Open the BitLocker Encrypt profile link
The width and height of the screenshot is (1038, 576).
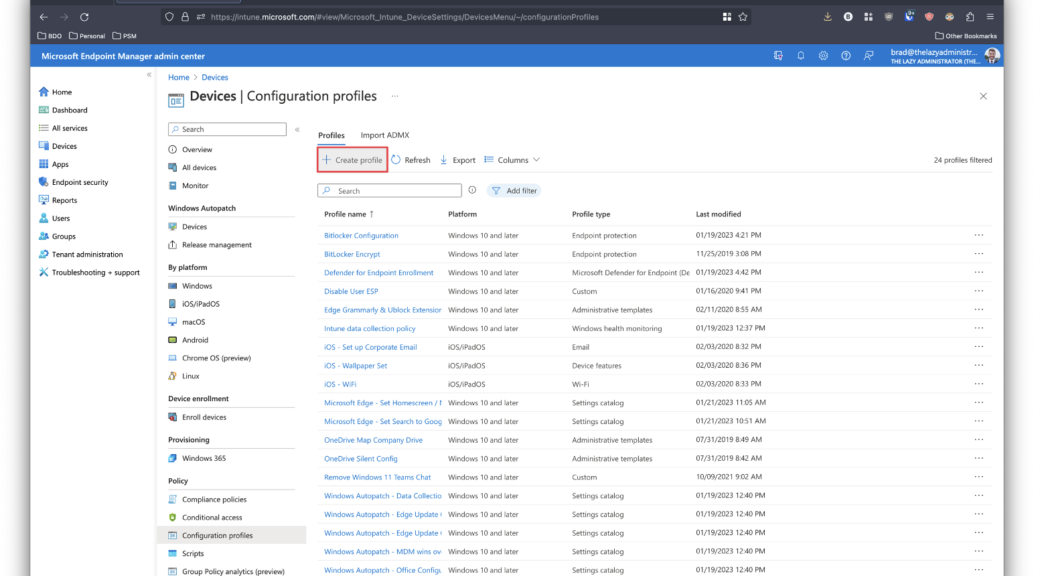(352, 254)
